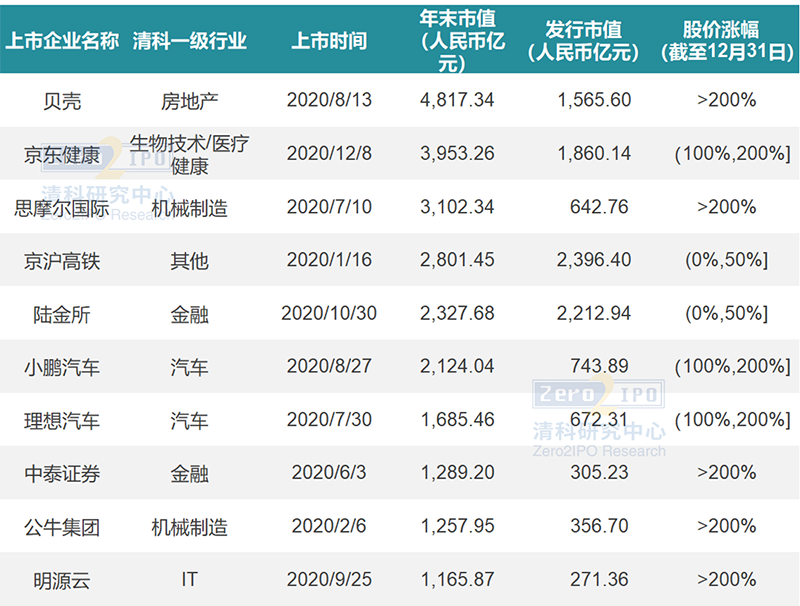The image size is (800, 606).
Task: Click the year-end value 2,801.45
Action: pos(457,260)
